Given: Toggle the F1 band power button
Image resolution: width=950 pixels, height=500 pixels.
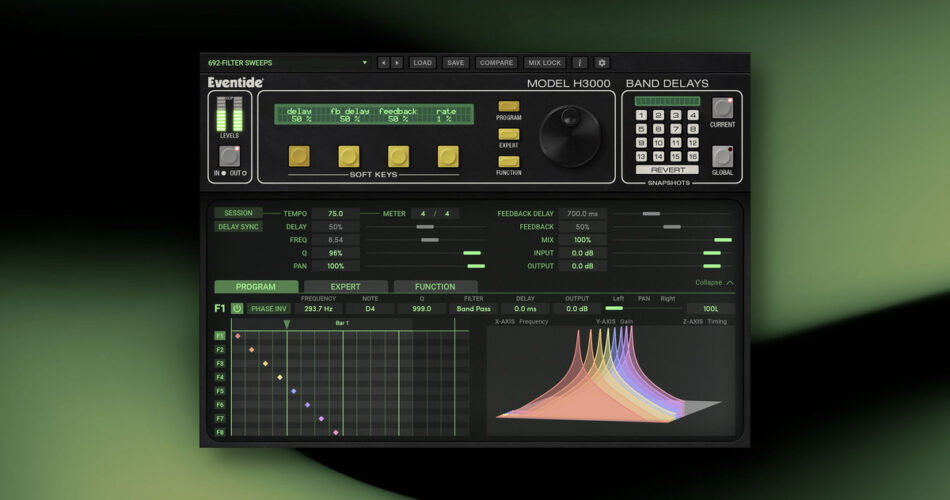Looking at the screenshot, I should coord(237,309).
